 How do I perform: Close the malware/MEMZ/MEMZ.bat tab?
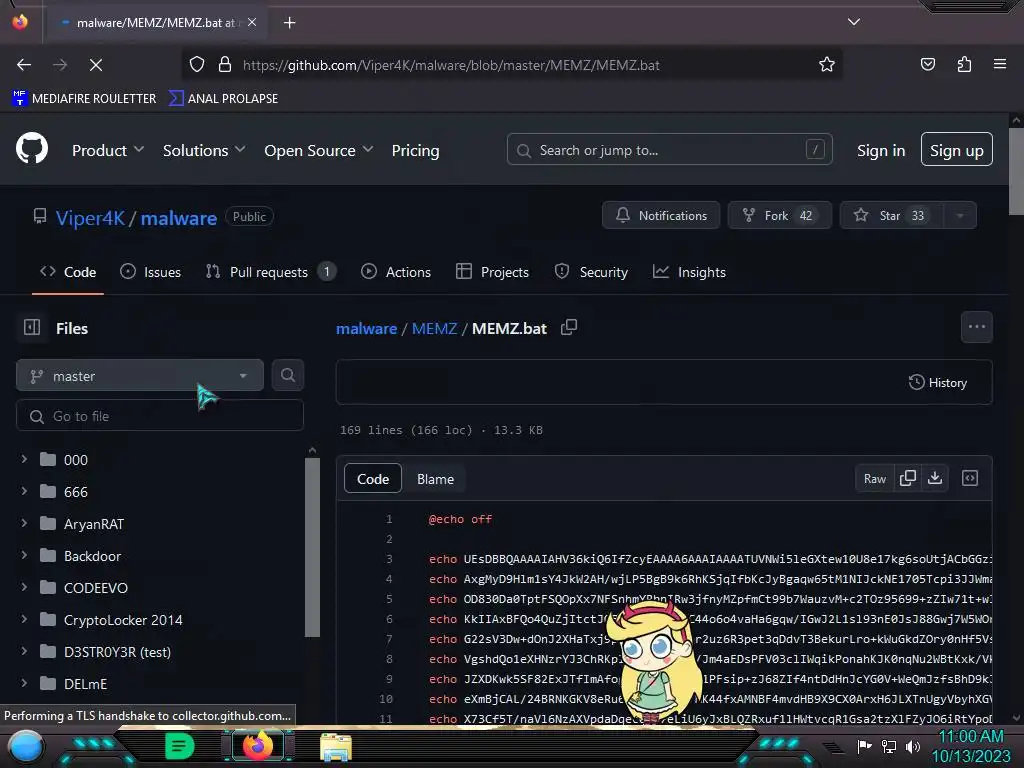(x=252, y=22)
